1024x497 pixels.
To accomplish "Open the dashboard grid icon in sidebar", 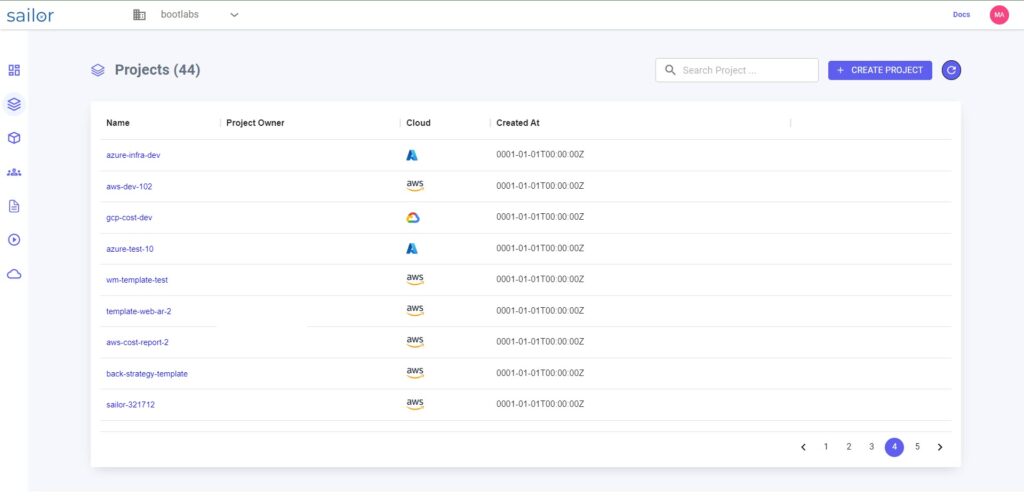I will (x=14, y=70).
